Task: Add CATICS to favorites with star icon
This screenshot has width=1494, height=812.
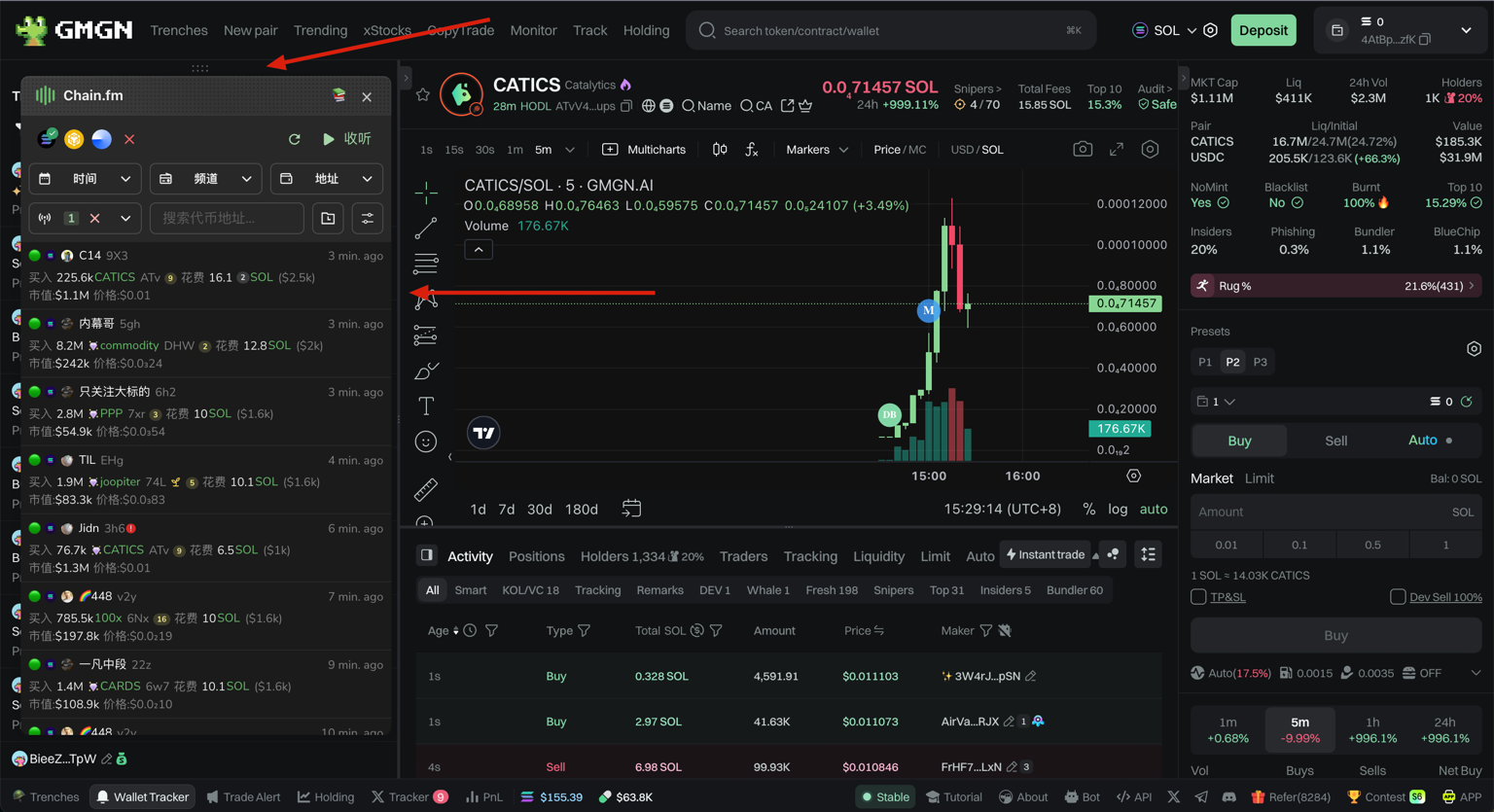Action: tap(422, 94)
